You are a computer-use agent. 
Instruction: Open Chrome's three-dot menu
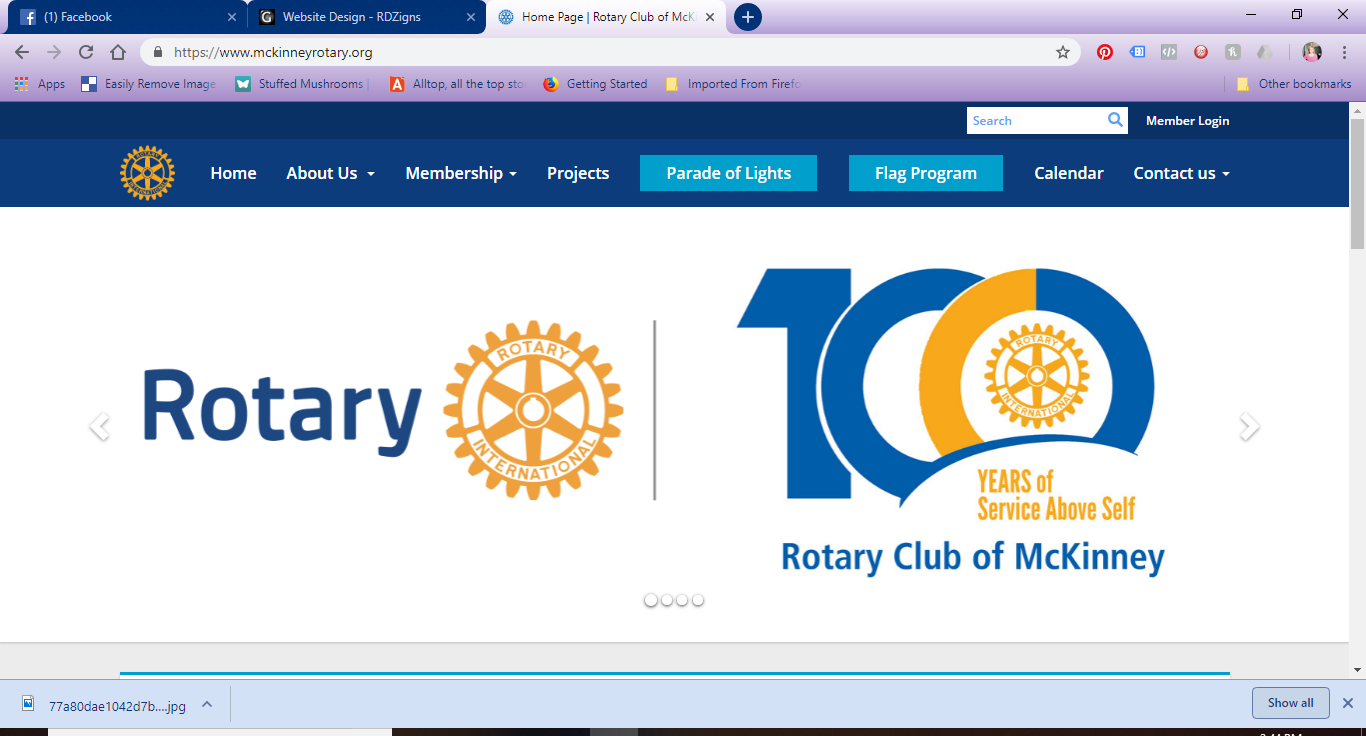1343,52
